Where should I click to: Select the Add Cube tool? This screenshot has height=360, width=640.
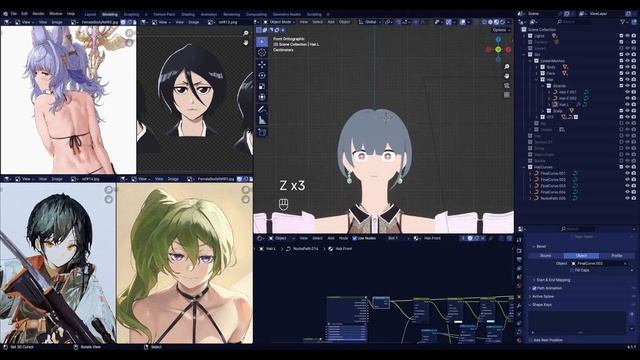click(x=262, y=132)
